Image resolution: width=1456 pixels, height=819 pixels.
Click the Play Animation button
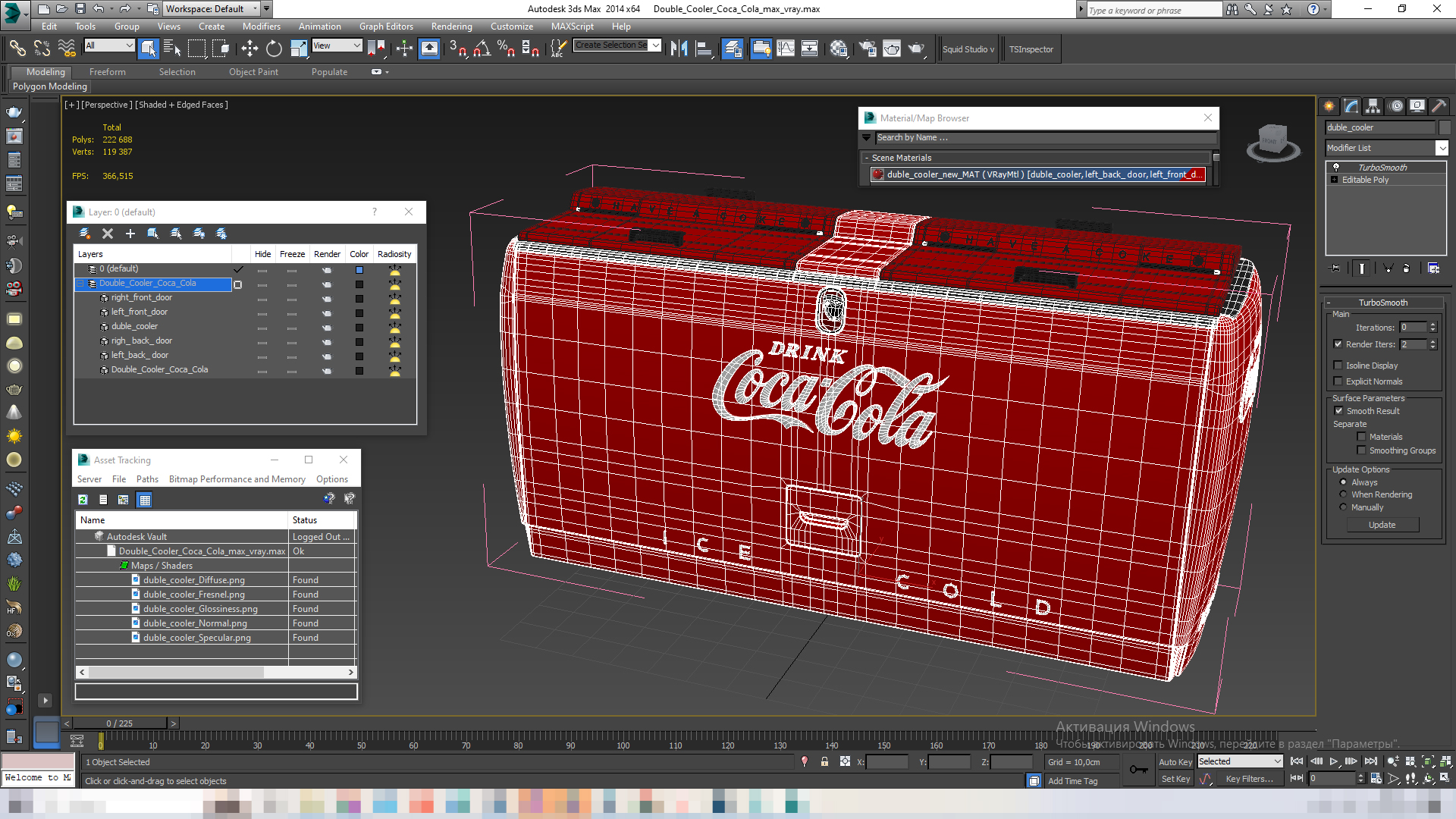[1334, 761]
